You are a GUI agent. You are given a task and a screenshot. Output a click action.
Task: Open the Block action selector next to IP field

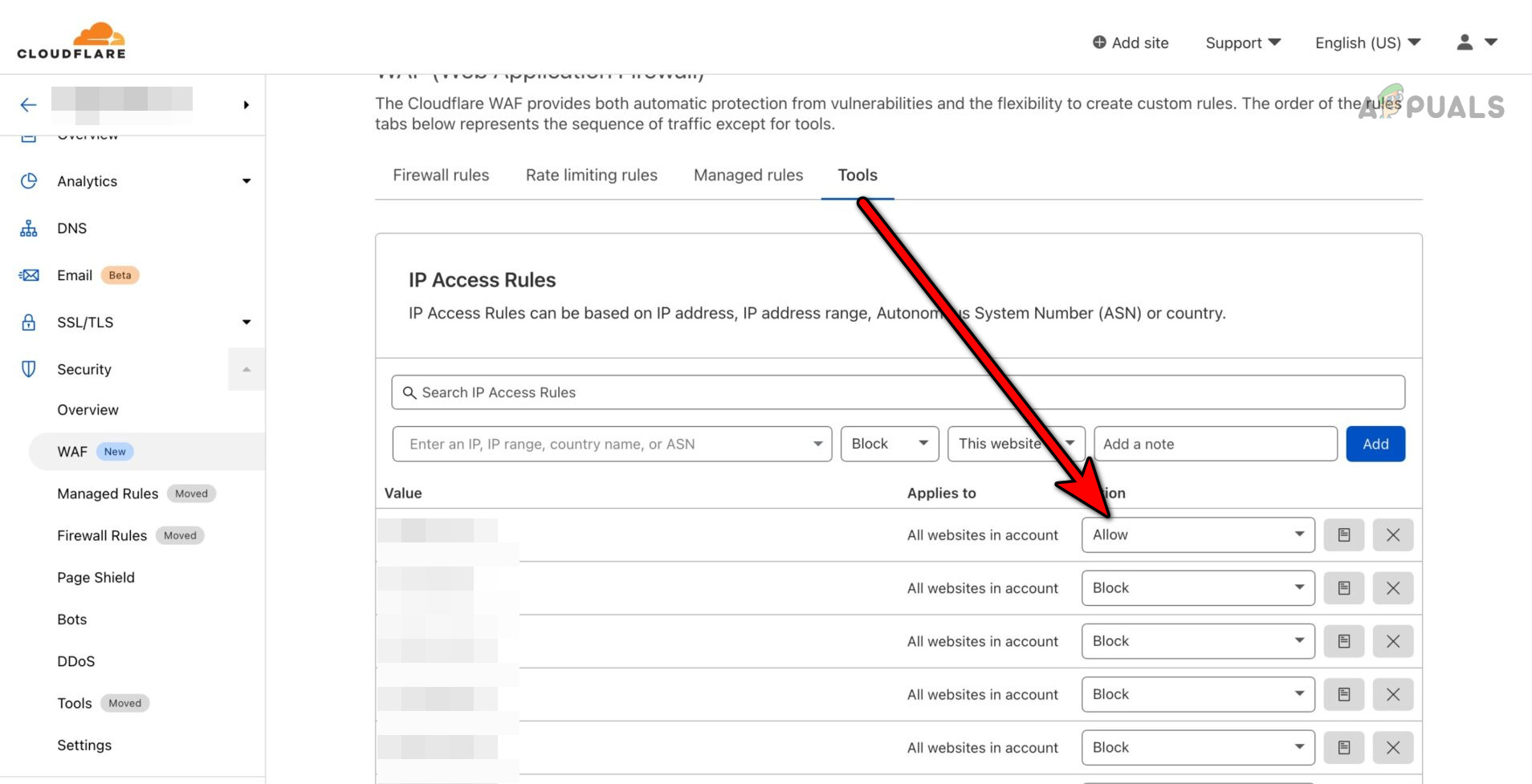(889, 443)
